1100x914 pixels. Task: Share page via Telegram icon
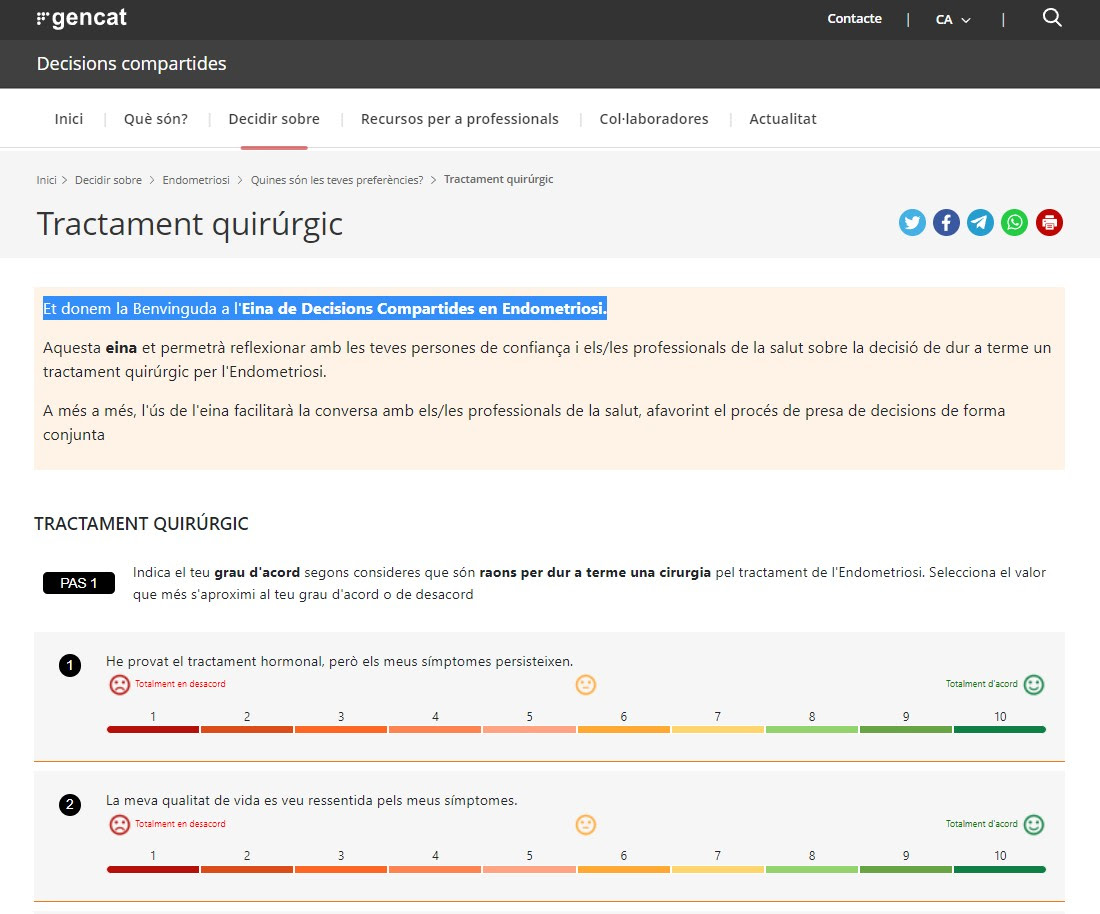tap(980, 223)
